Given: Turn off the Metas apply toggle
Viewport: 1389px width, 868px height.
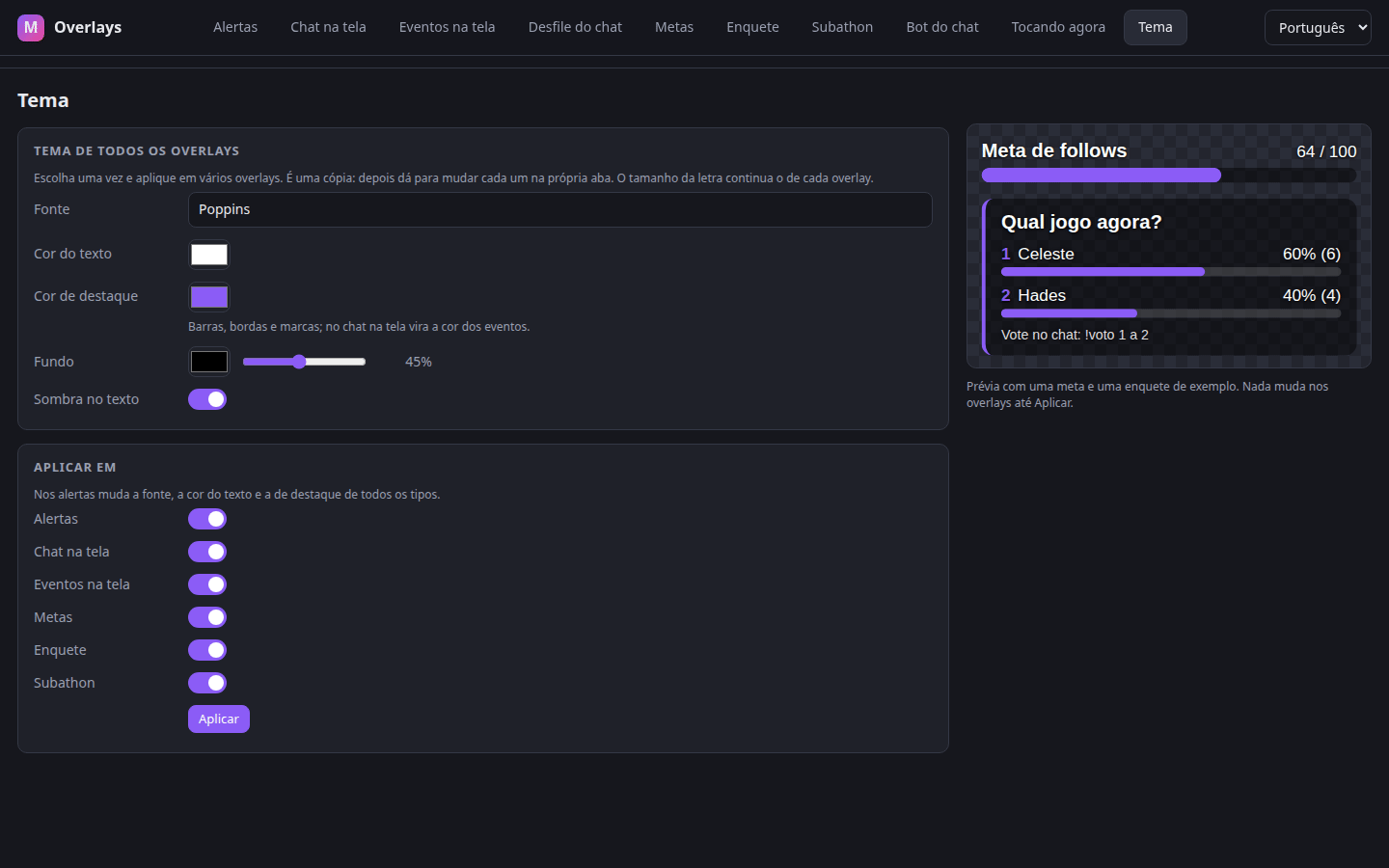Looking at the screenshot, I should pos(207,617).
